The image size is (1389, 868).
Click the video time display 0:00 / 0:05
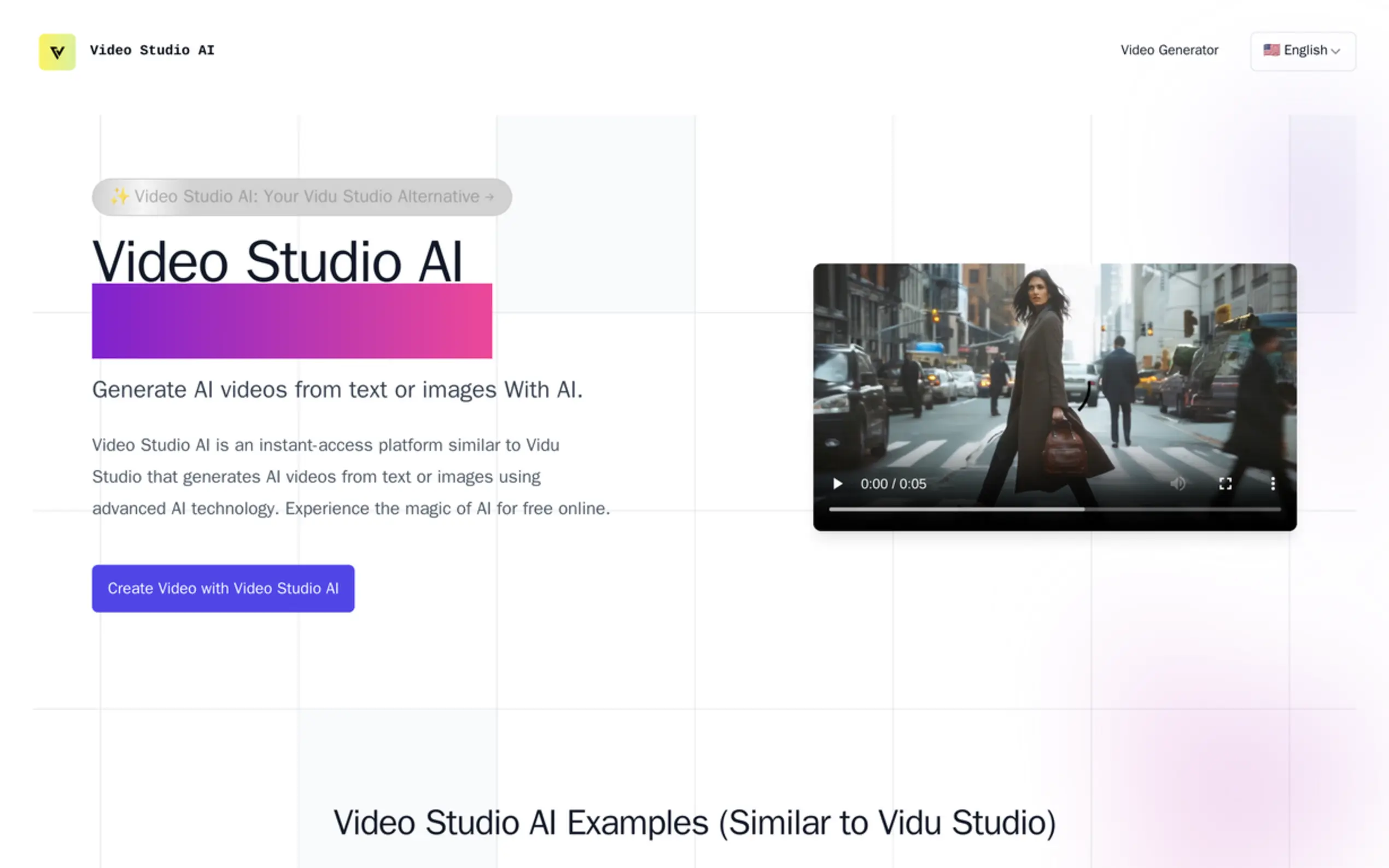click(892, 483)
